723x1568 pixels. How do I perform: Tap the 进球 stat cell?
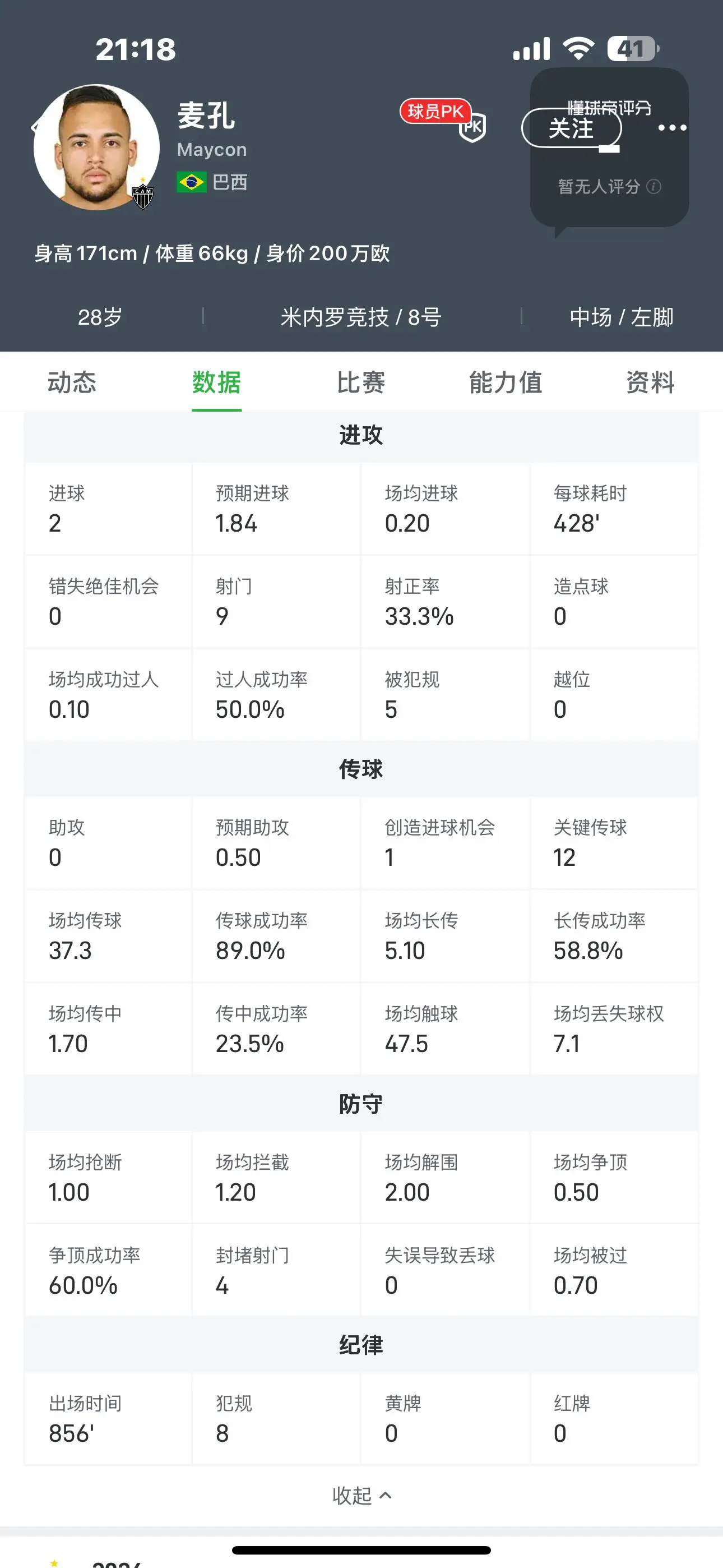pos(108,508)
